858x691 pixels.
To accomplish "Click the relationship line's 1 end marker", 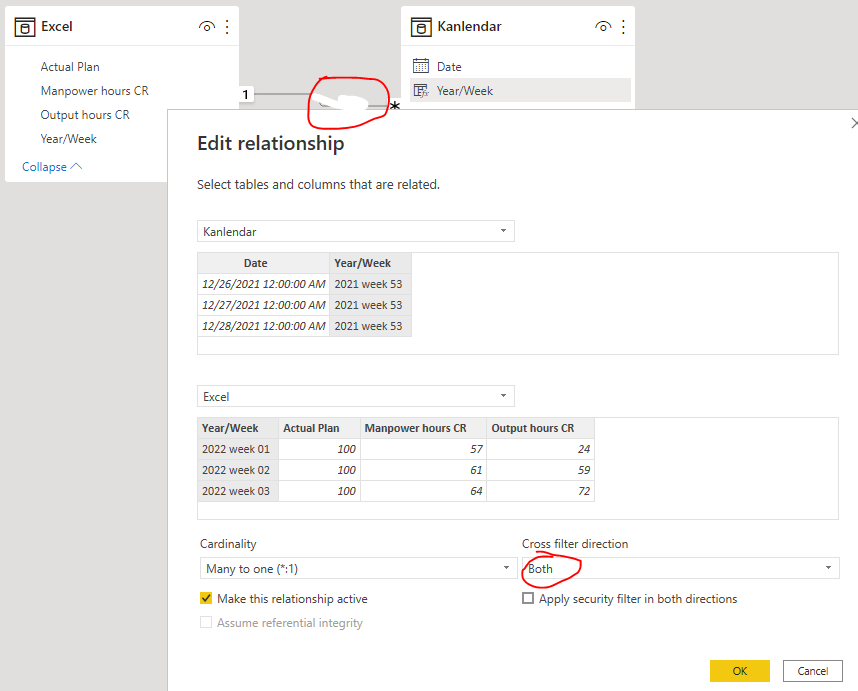I will point(246,95).
